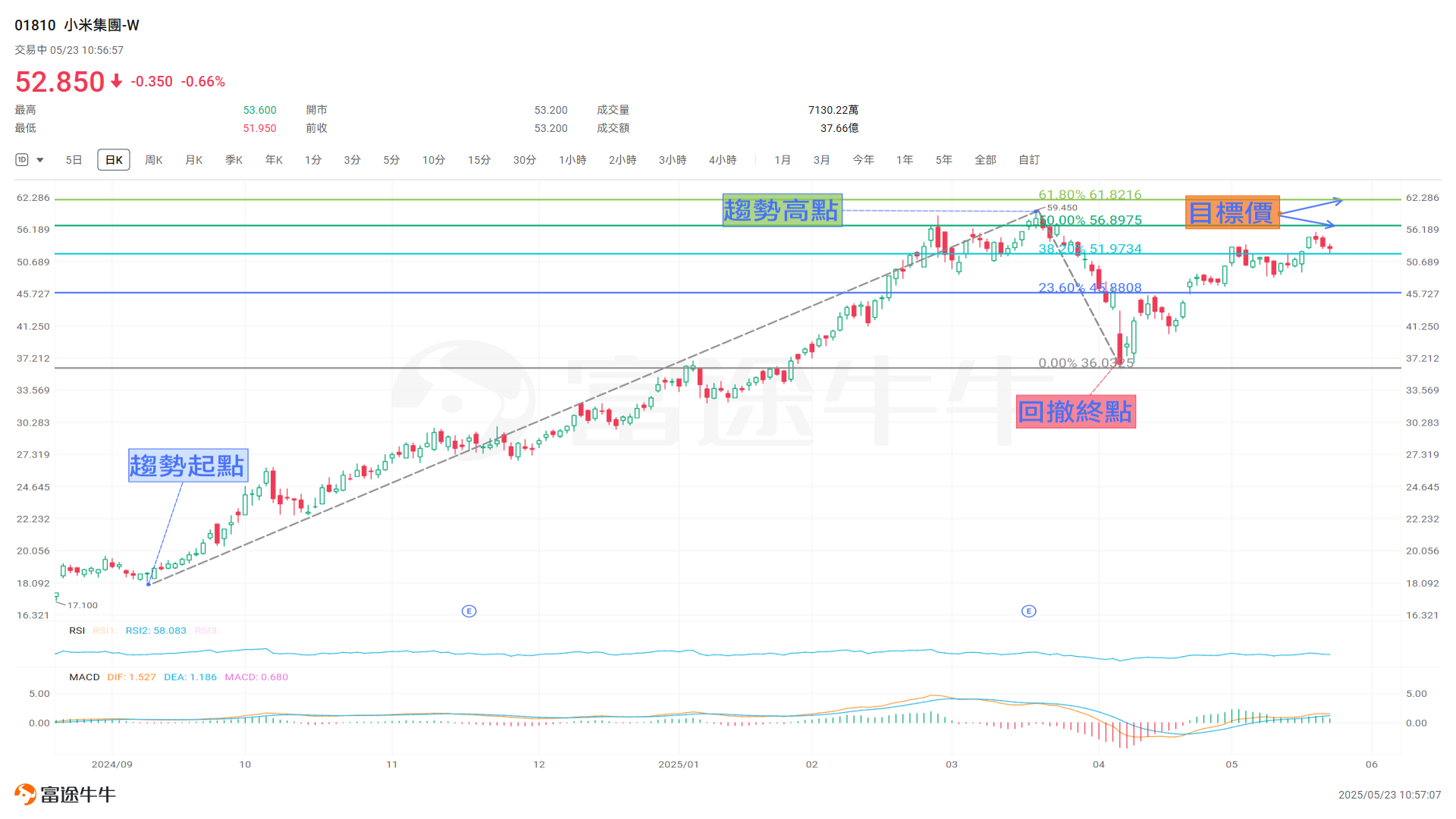The width and height of the screenshot is (1456, 819).
Task: Click the earnings E marker near March
Action: pos(1029,610)
